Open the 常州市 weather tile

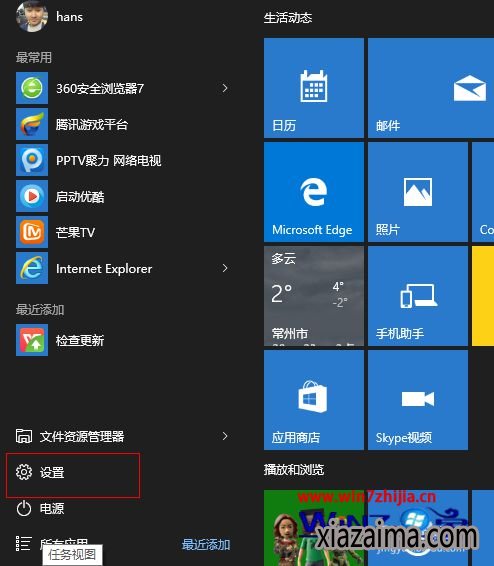(x=314, y=296)
